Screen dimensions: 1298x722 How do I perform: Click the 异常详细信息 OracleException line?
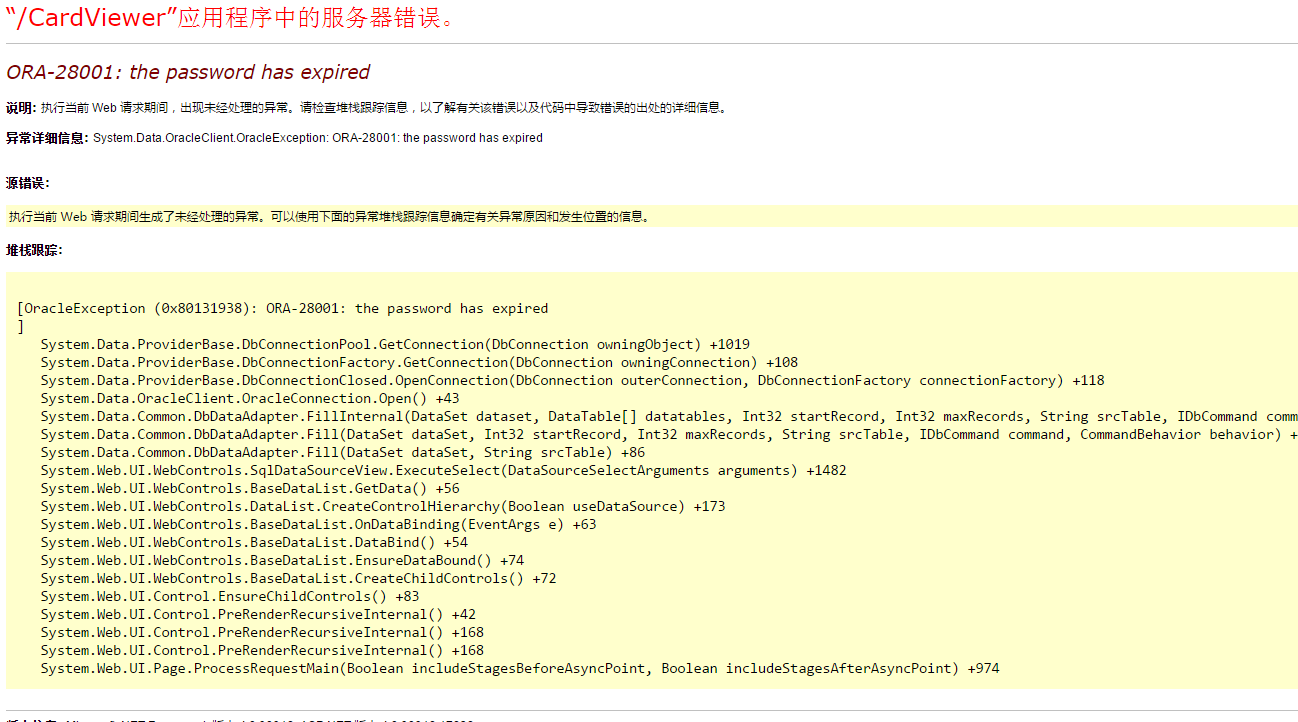click(274, 138)
